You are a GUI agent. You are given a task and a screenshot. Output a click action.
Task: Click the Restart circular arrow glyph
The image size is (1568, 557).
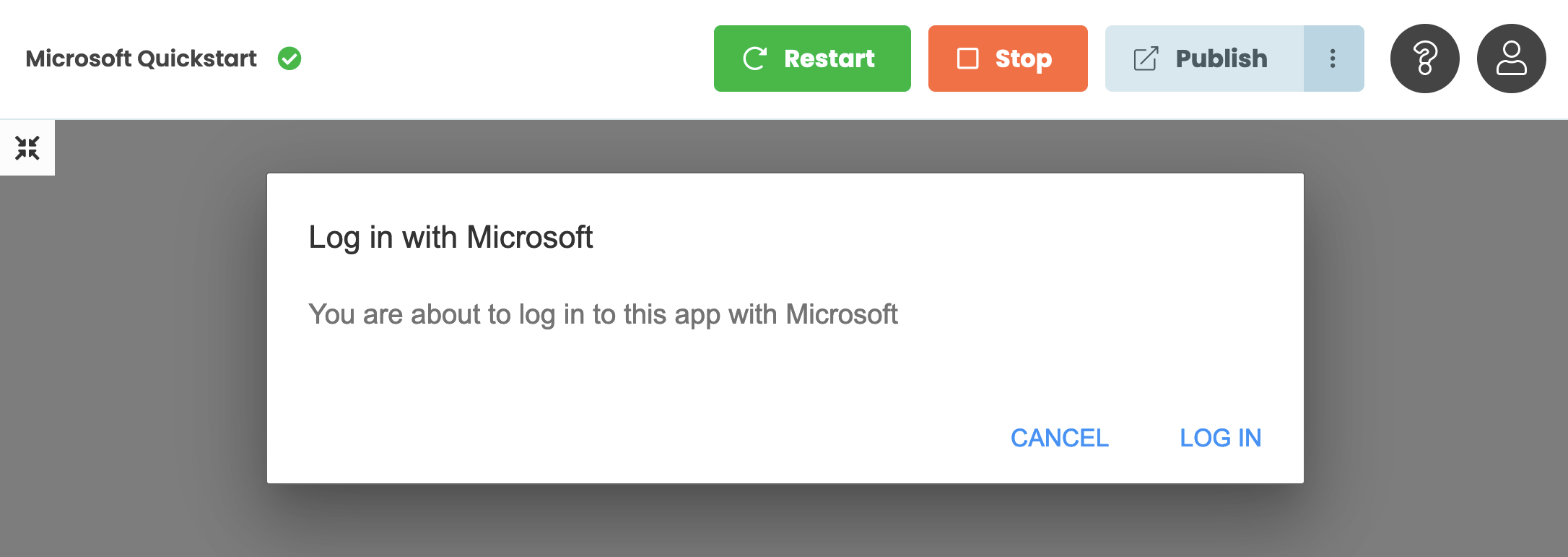[754, 58]
